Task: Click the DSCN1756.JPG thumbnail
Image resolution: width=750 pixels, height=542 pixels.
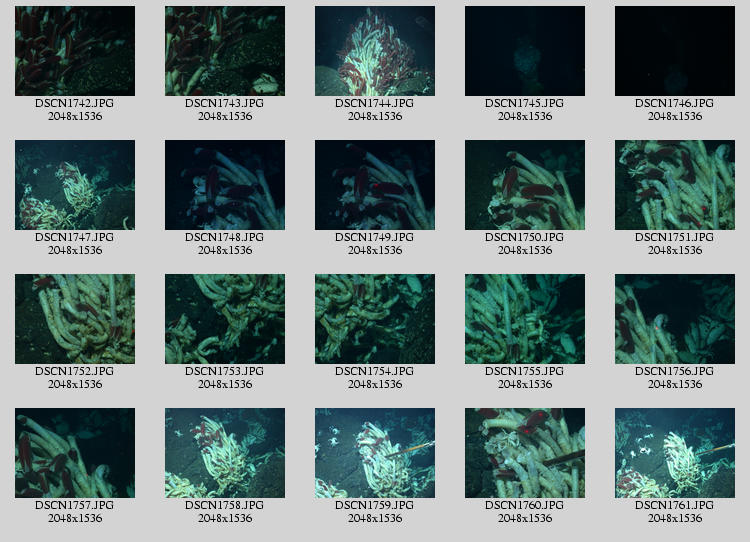Action: point(675,319)
